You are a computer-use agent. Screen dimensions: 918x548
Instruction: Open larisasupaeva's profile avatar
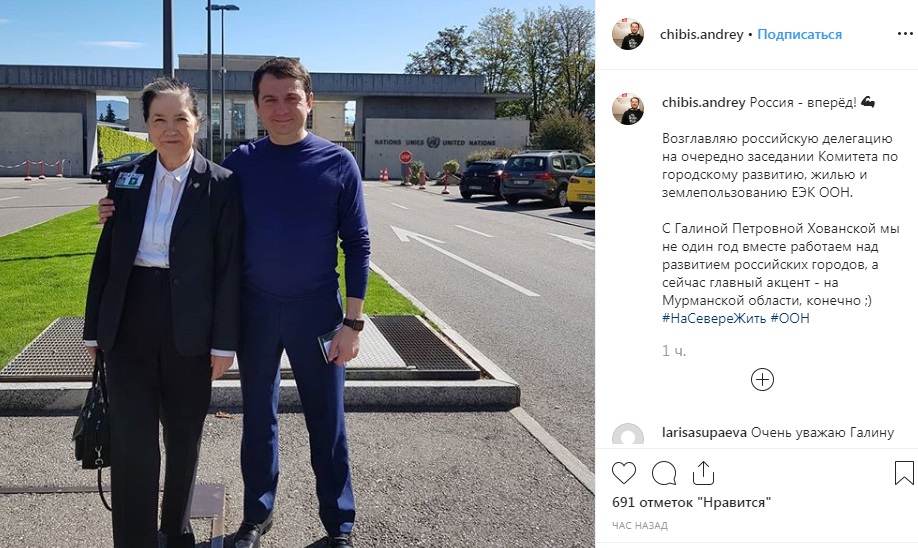click(628, 434)
